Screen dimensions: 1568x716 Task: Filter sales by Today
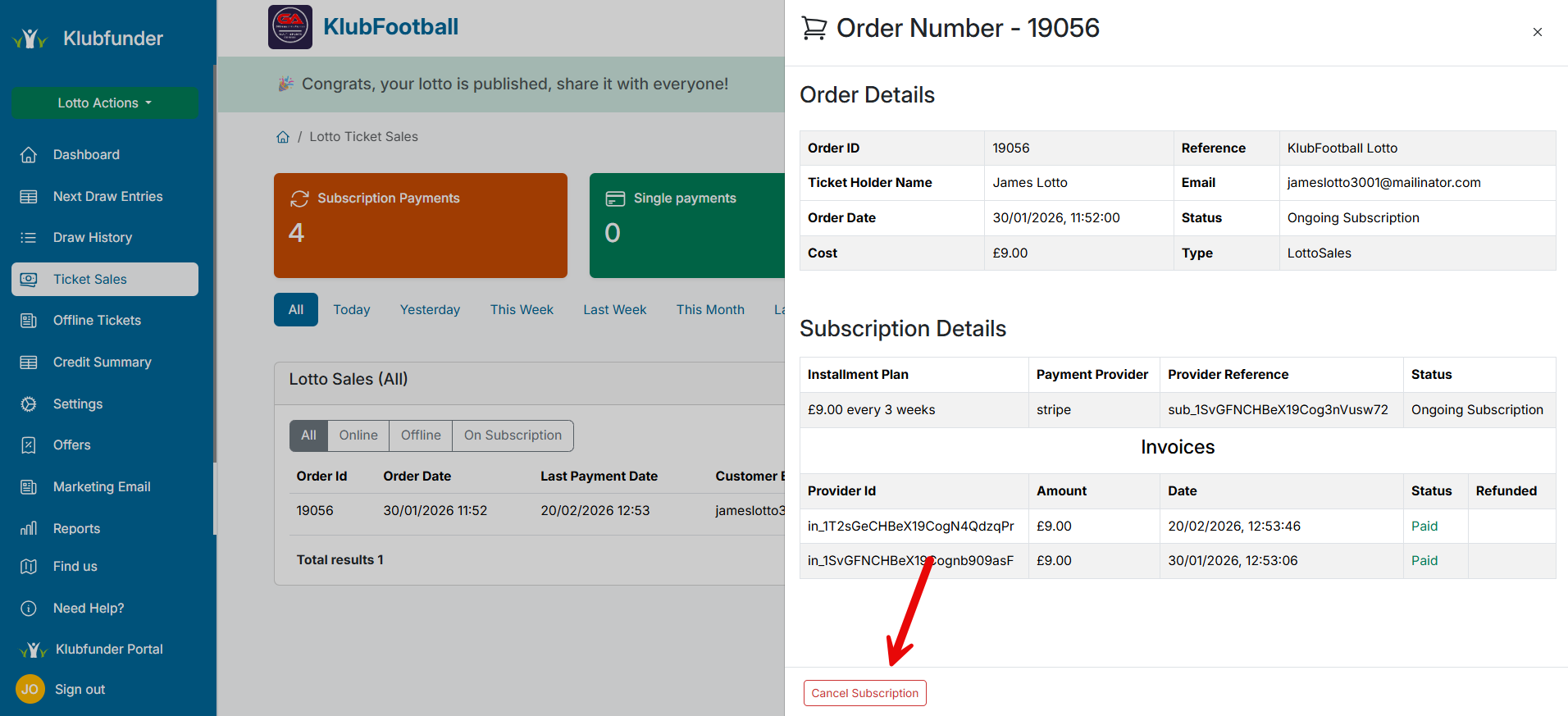point(352,310)
